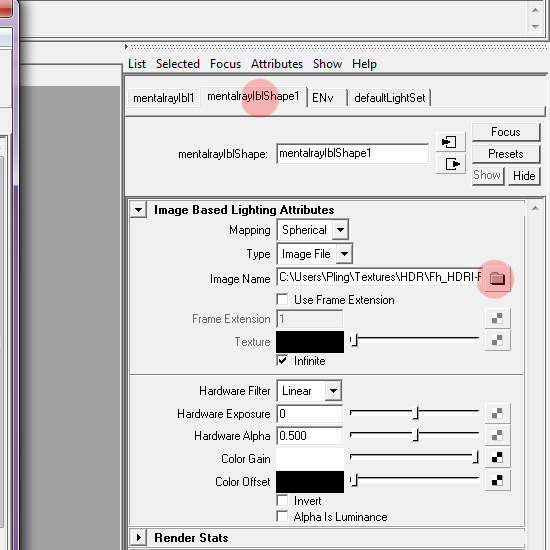This screenshot has height=550, width=550.
Task: Click the black Texture swatch
Action: coord(310,342)
